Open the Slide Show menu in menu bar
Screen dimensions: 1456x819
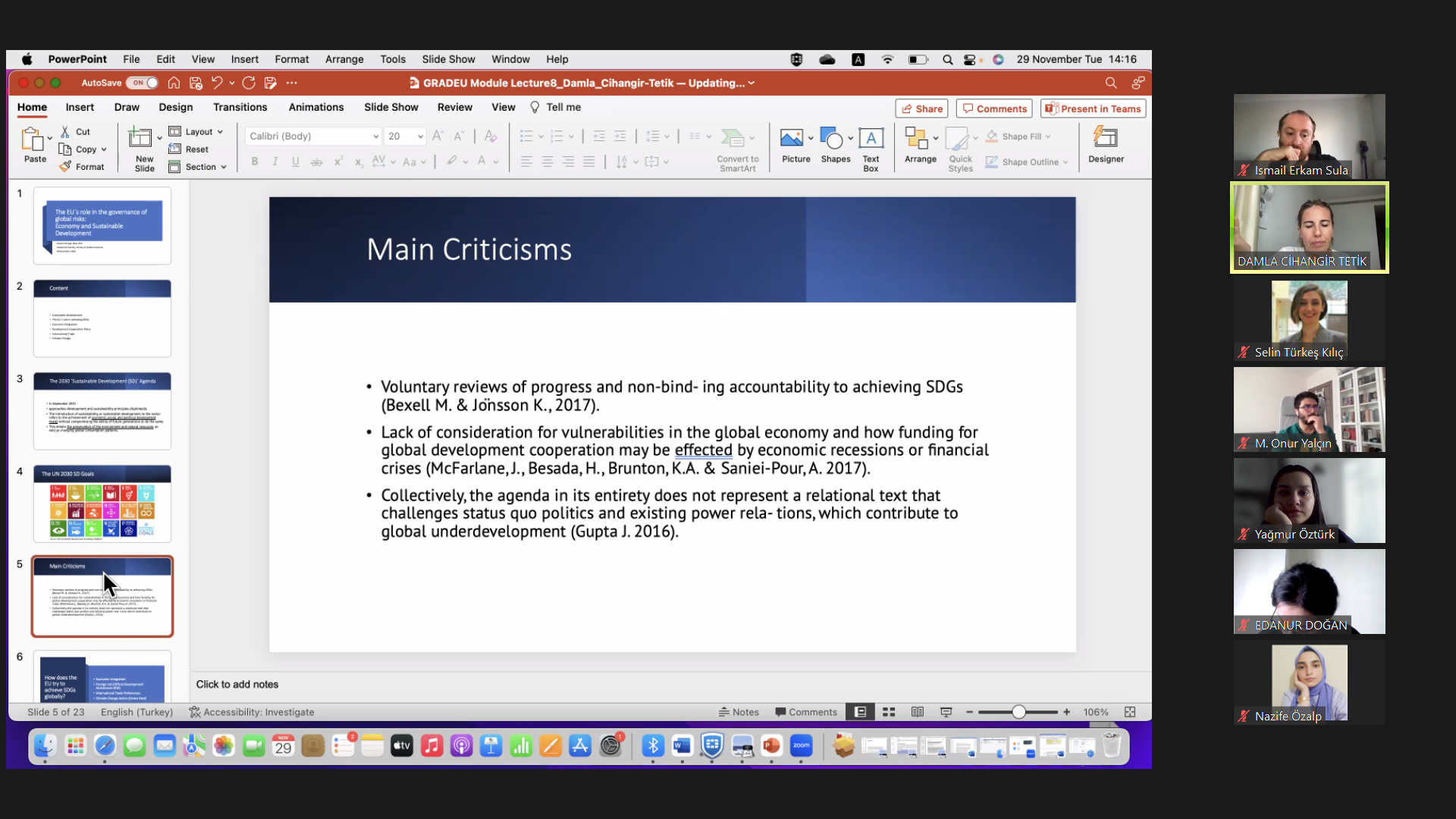coord(448,59)
